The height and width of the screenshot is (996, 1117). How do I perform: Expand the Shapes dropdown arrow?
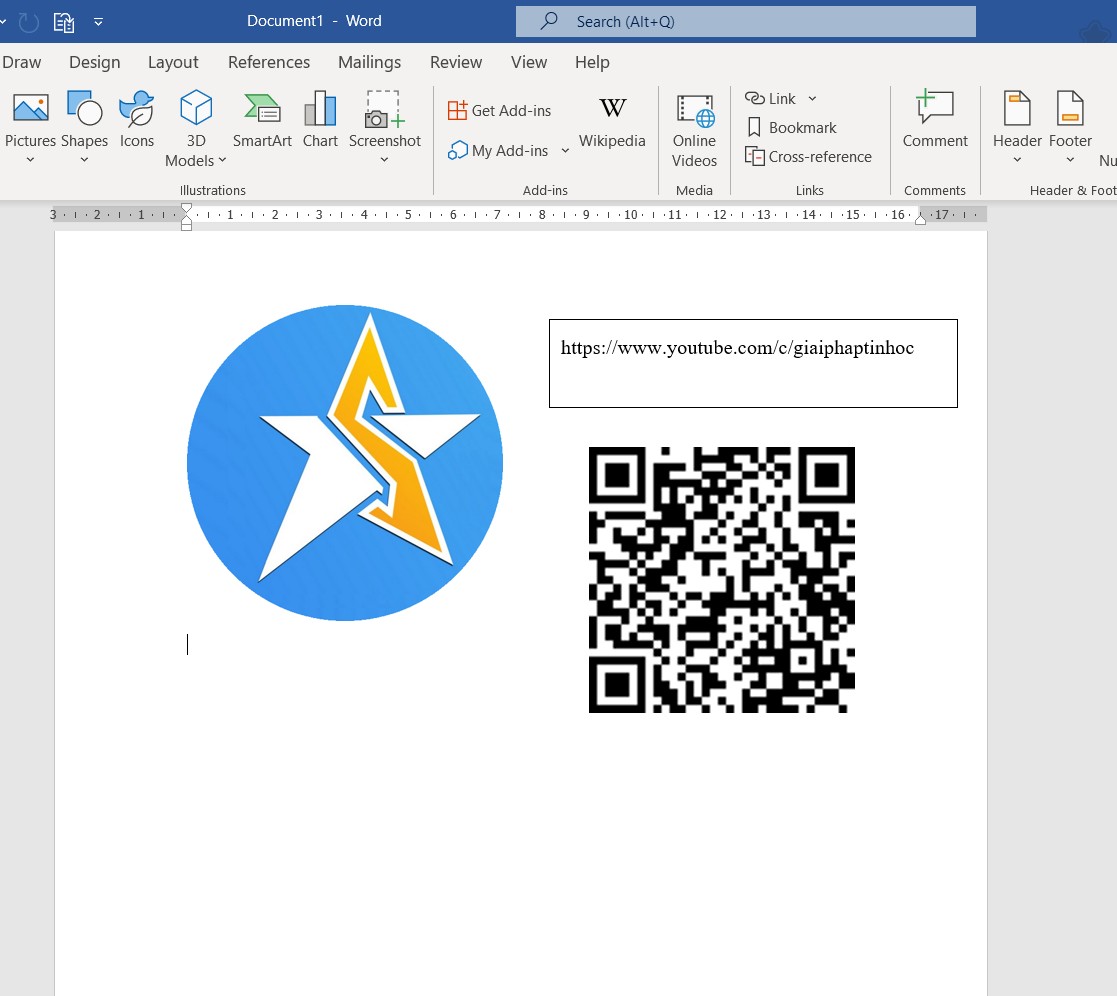pyautogui.click(x=84, y=160)
